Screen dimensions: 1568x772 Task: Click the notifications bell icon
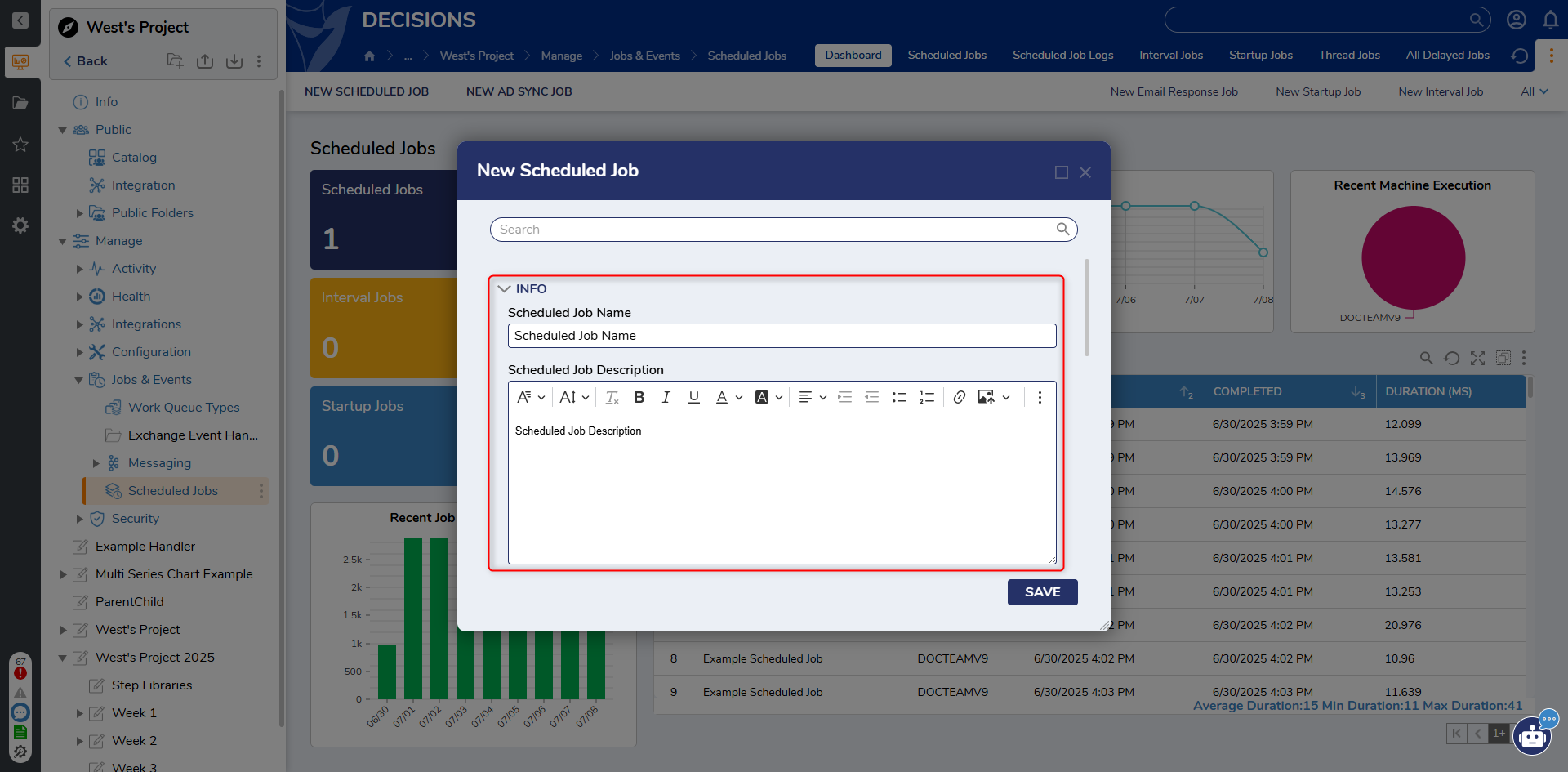coord(1550,20)
